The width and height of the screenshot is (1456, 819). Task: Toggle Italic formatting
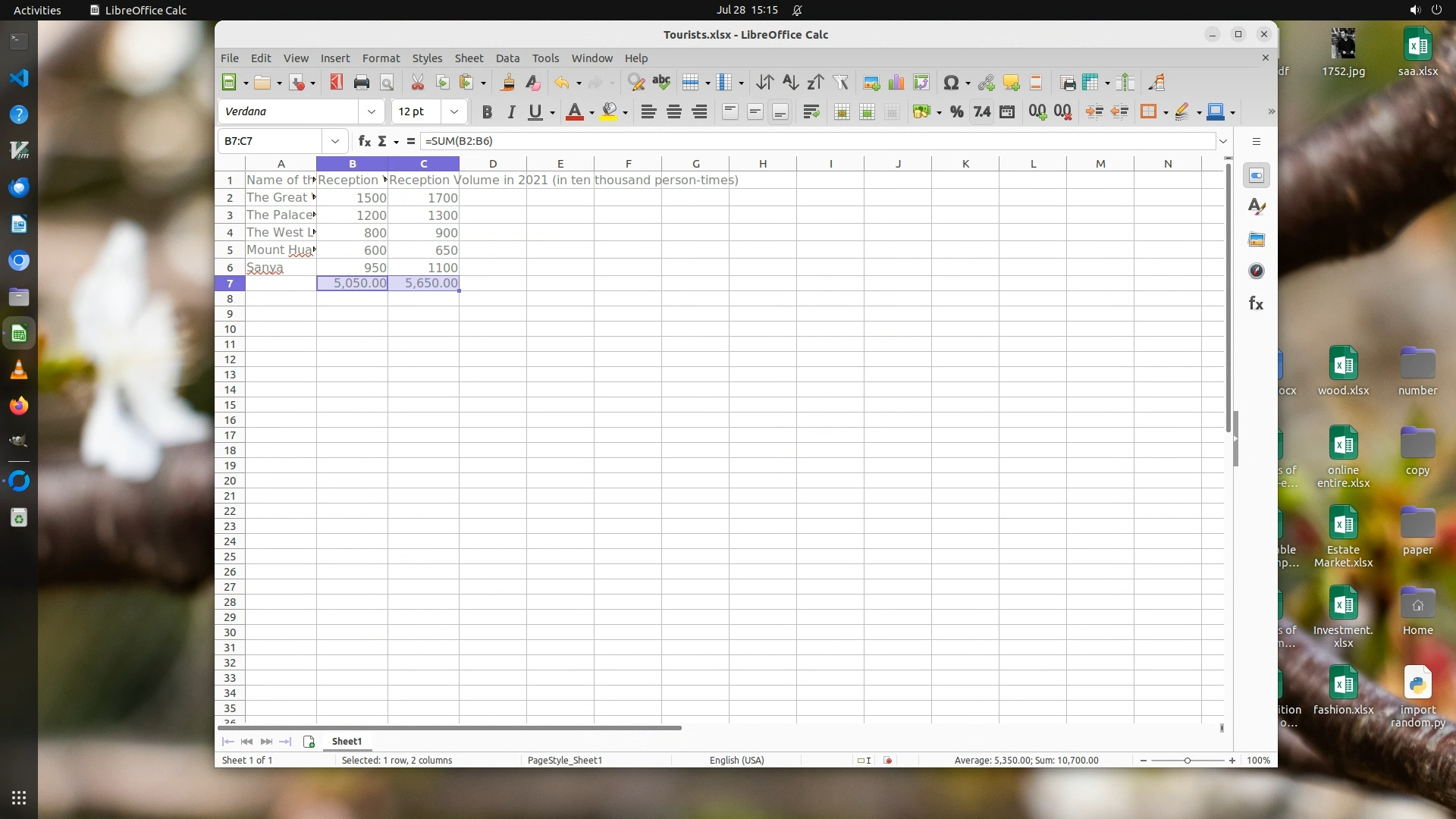(x=511, y=112)
